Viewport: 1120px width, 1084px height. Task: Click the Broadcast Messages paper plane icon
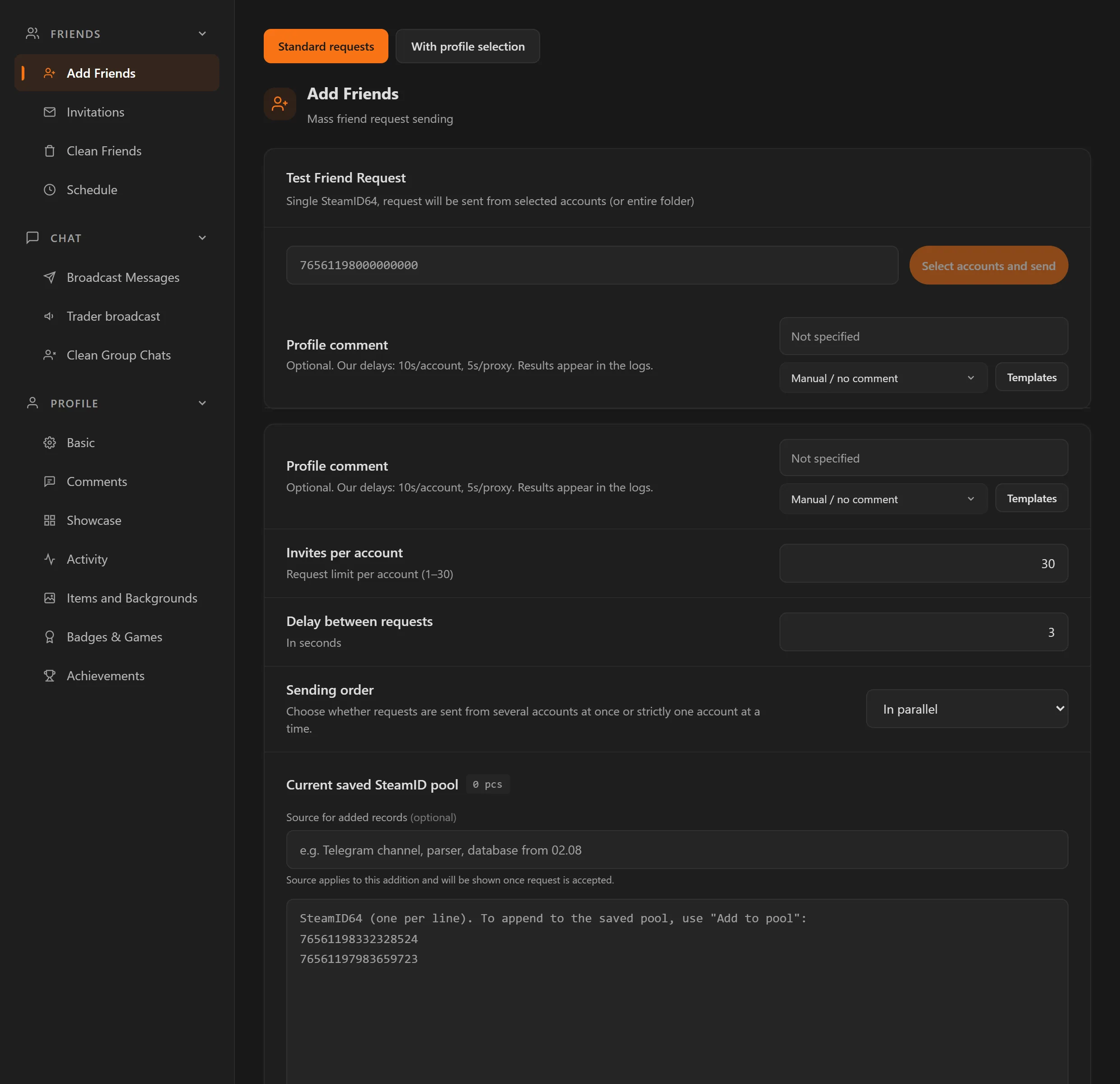50,277
